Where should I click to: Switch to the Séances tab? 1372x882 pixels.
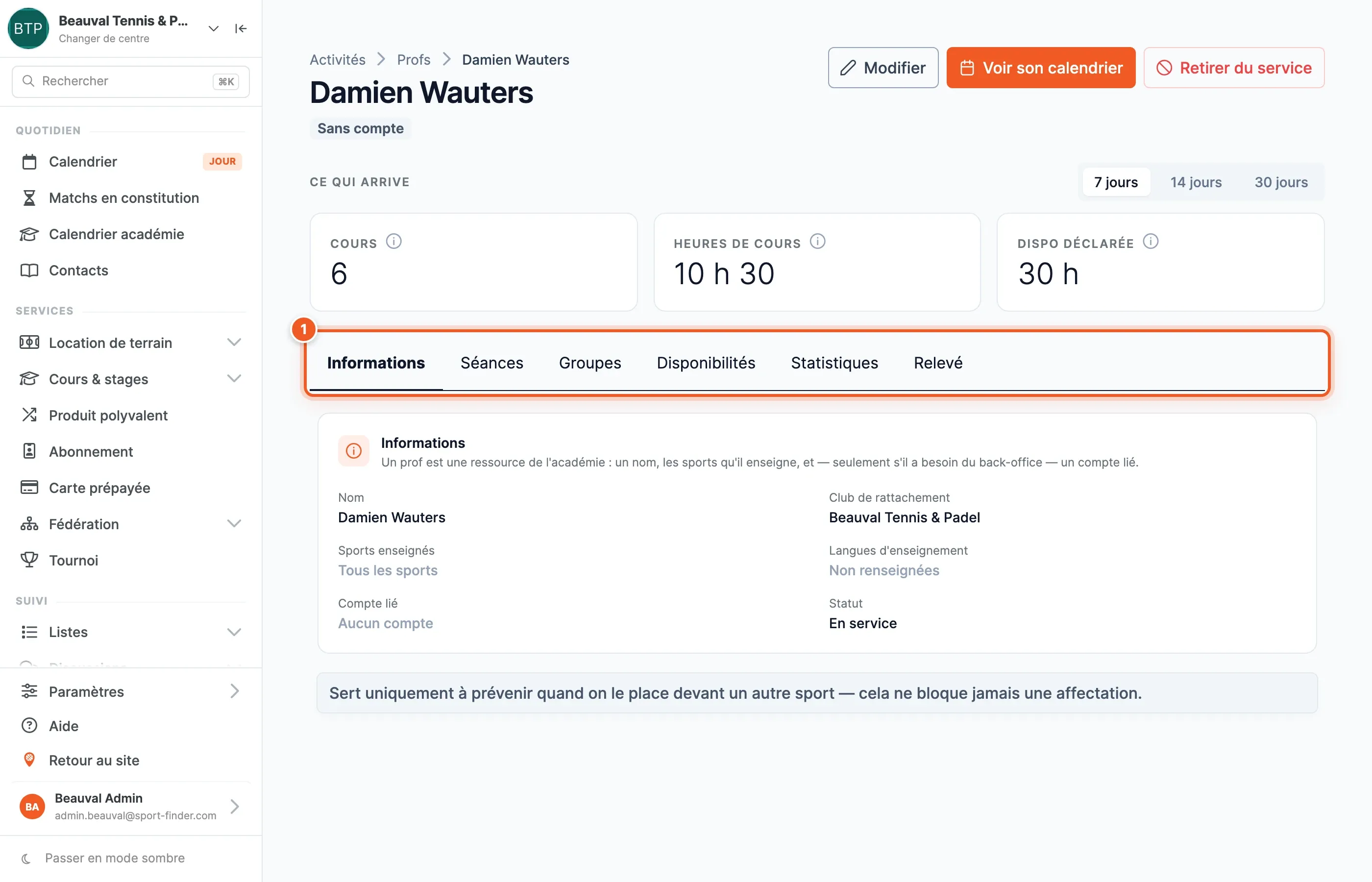tap(492, 363)
